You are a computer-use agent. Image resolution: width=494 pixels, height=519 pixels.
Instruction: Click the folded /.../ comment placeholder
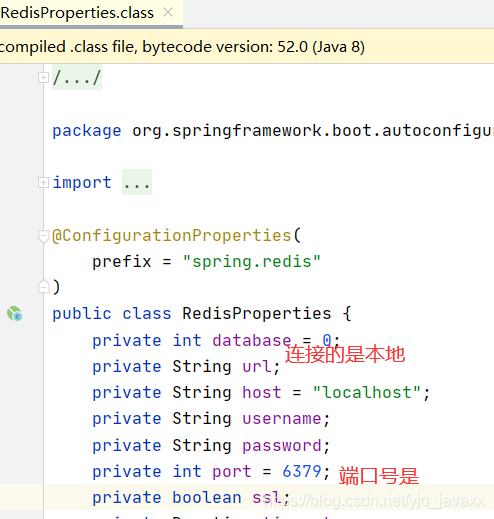click(x=77, y=78)
